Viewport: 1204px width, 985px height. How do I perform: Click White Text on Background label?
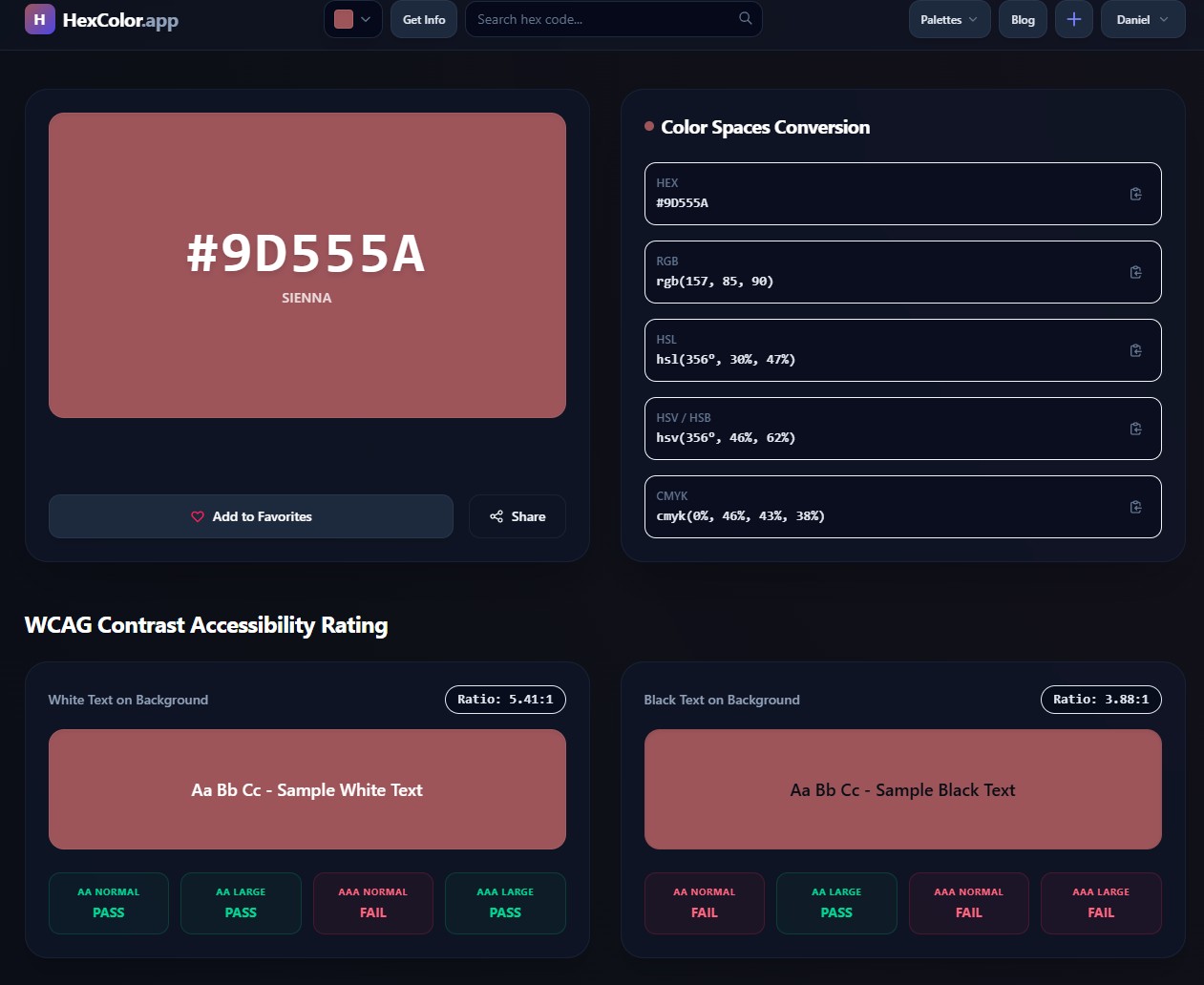[x=128, y=700]
